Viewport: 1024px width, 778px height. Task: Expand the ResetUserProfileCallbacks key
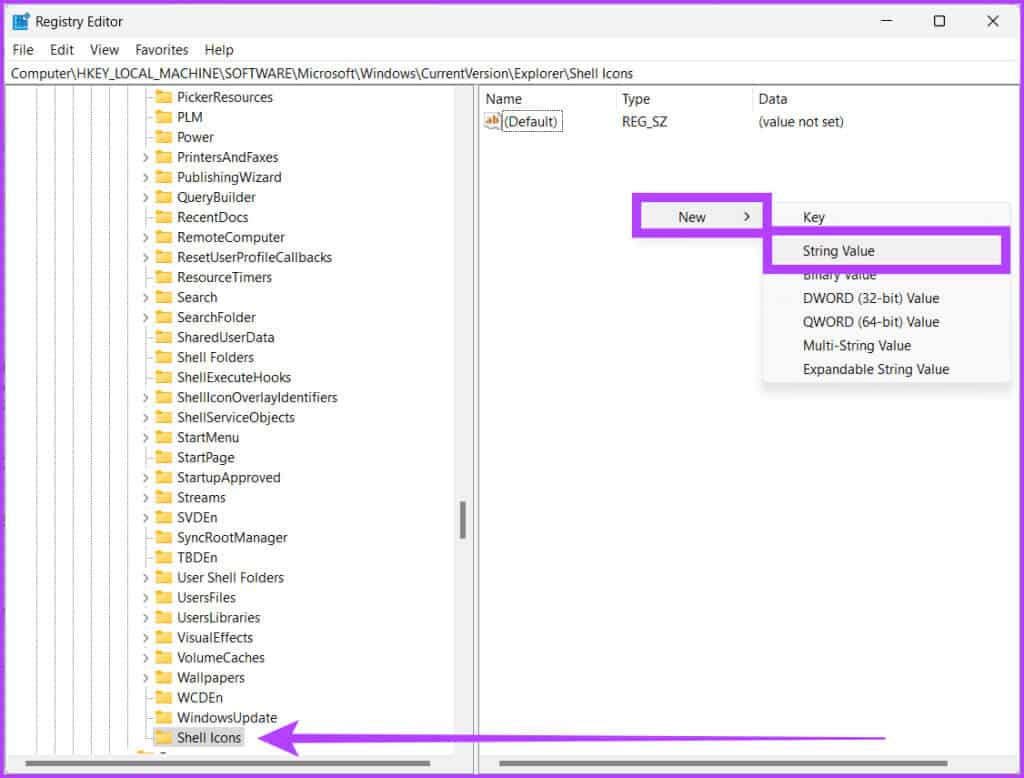click(146, 257)
